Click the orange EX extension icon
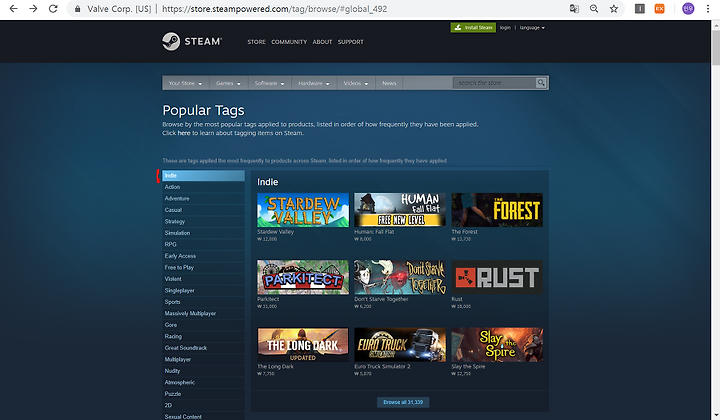 [x=659, y=9]
